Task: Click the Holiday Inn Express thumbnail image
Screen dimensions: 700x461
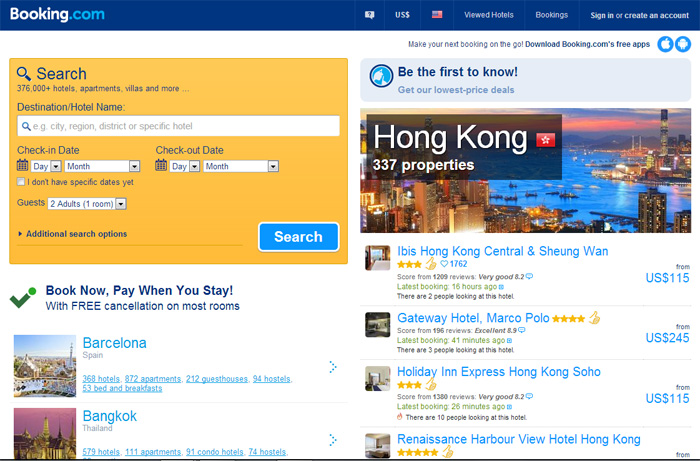Action: pyautogui.click(x=377, y=378)
